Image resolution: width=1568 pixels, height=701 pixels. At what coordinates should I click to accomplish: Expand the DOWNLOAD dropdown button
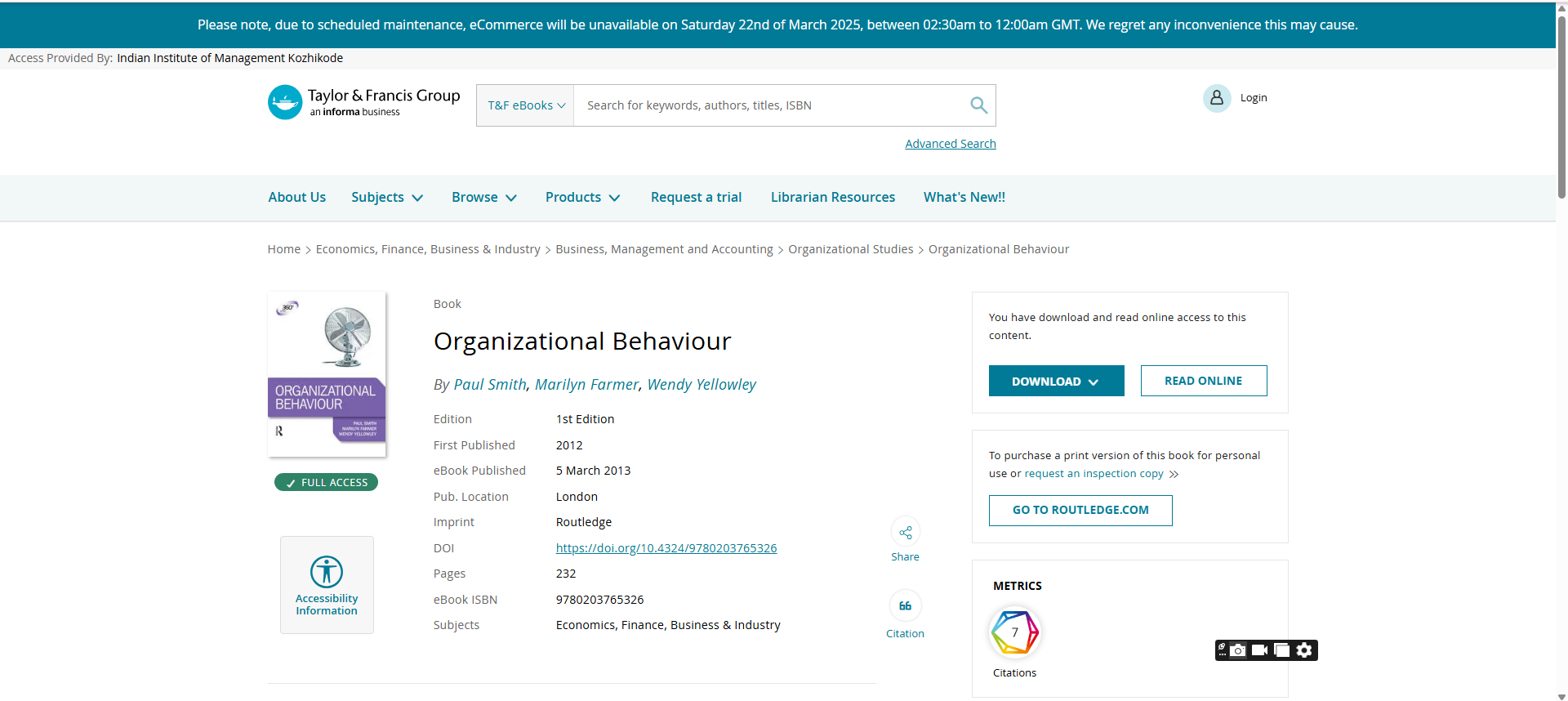1056,382
